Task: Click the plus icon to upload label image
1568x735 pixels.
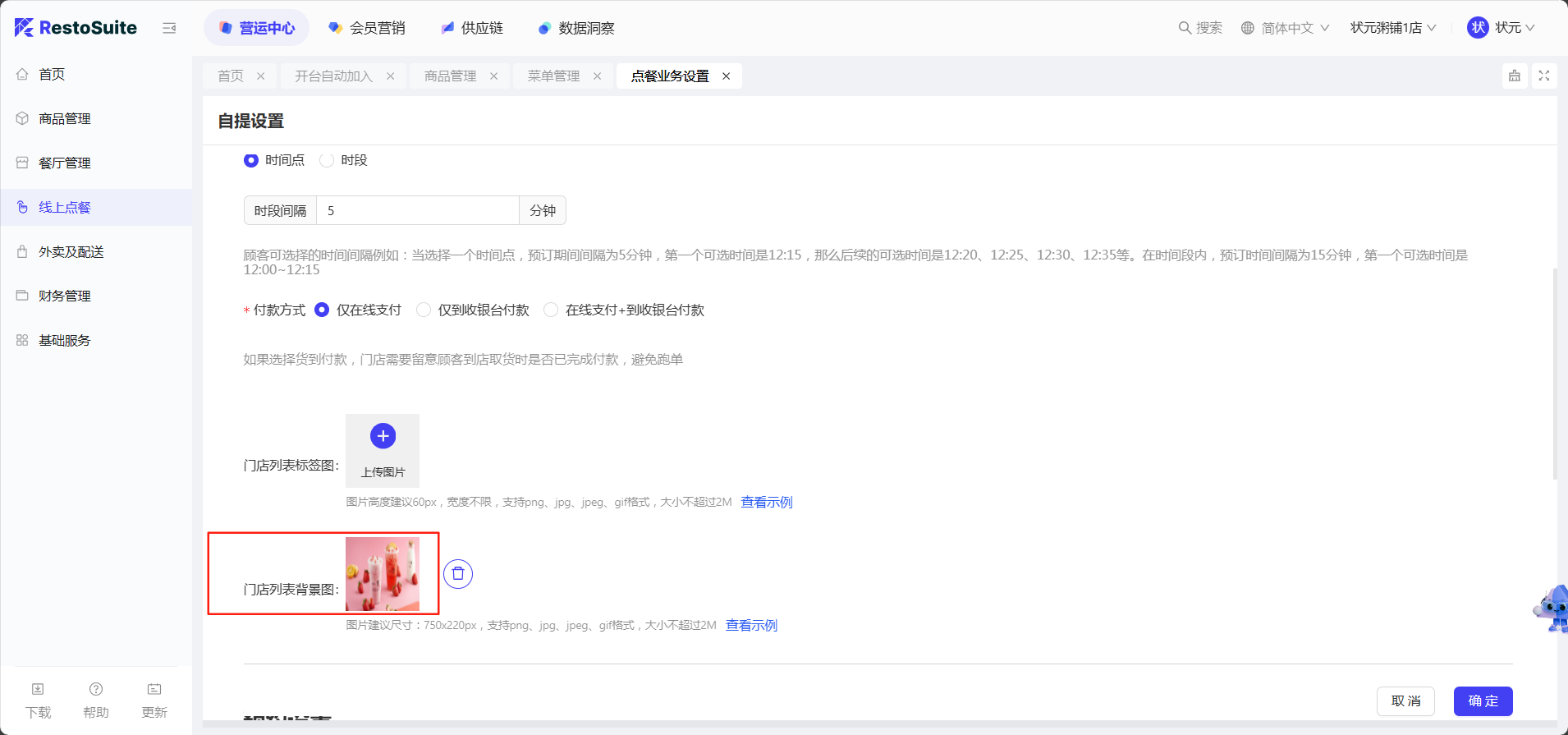Action: pyautogui.click(x=383, y=436)
